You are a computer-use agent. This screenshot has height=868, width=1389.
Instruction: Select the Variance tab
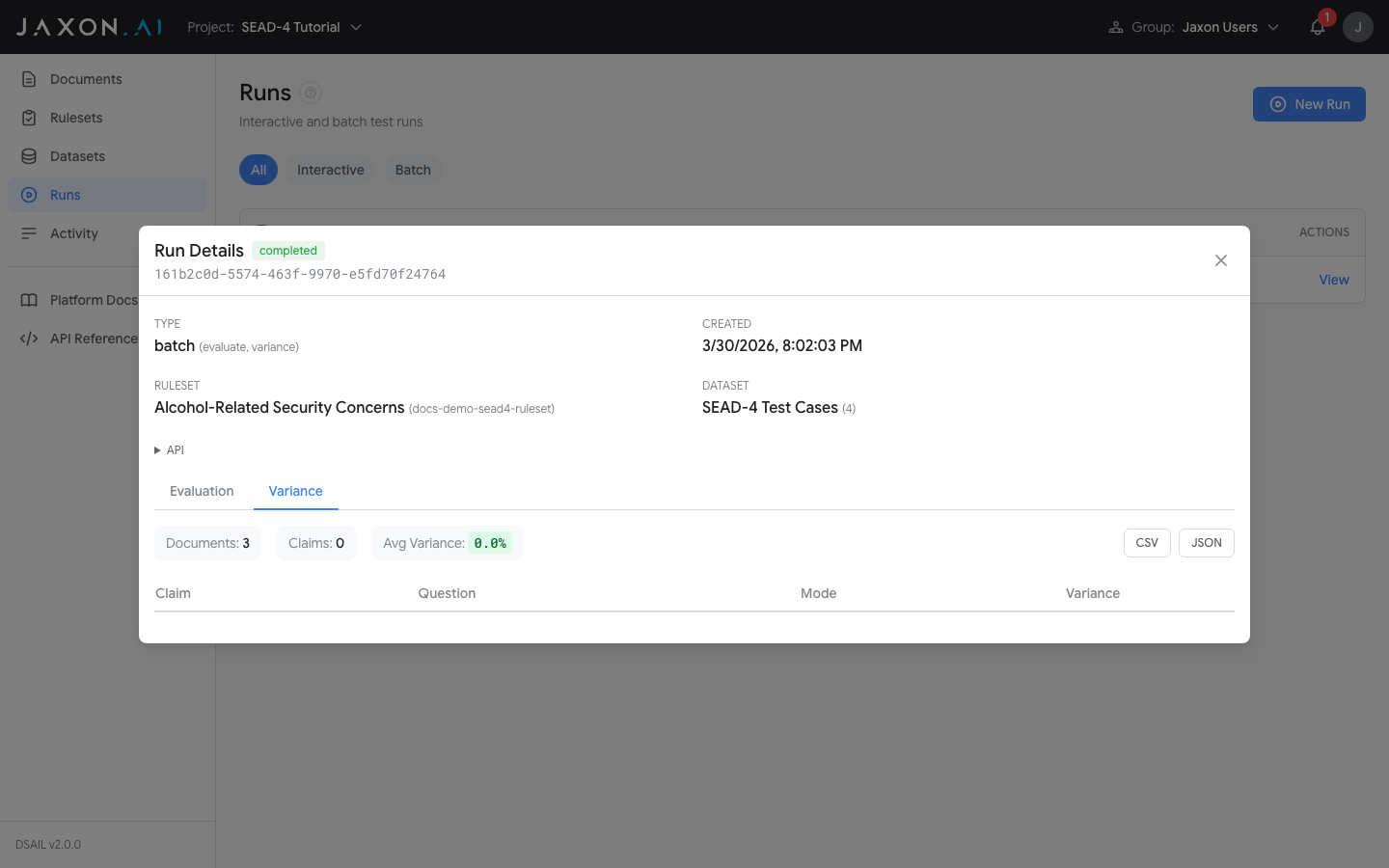295,491
